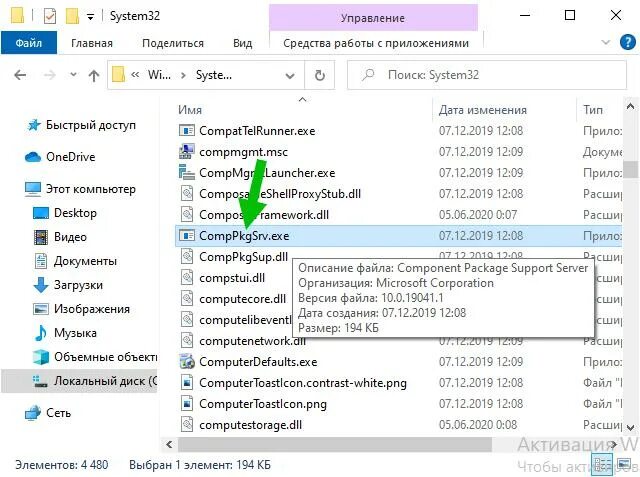Viewport: 640px width, 477px height.
Task: Click the New folder quick access icon
Action: point(72,16)
